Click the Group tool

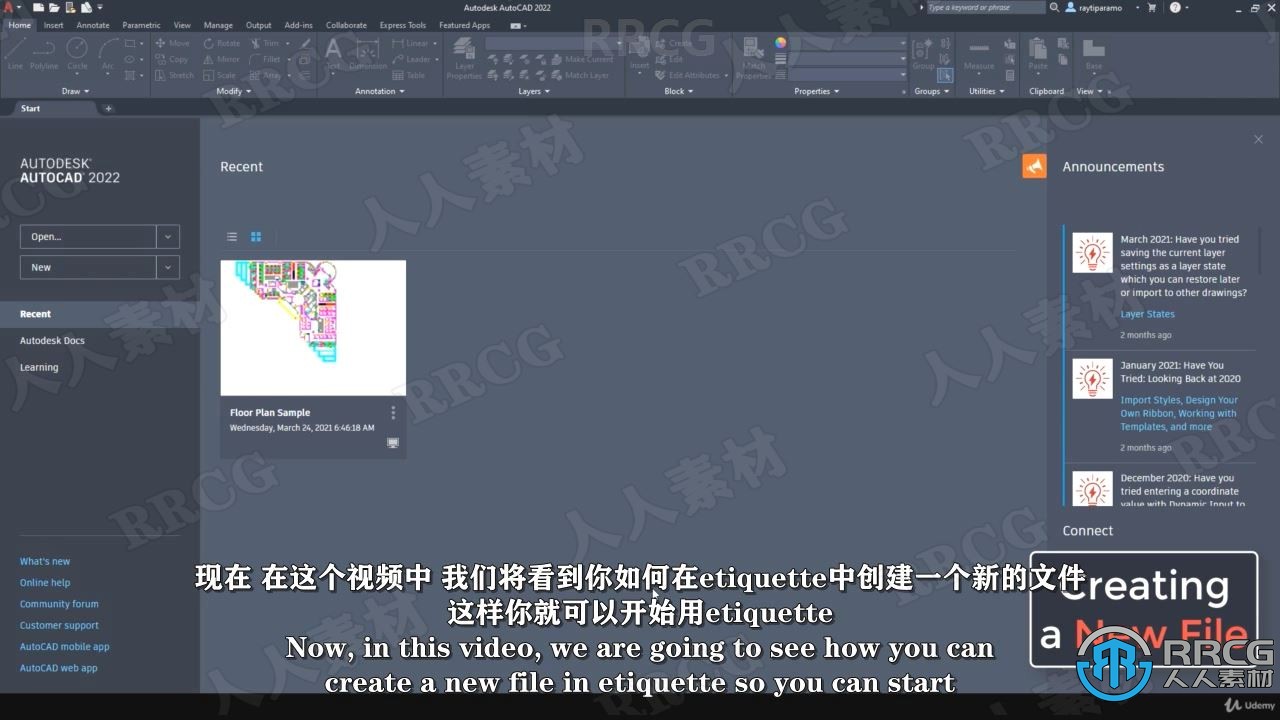923,54
